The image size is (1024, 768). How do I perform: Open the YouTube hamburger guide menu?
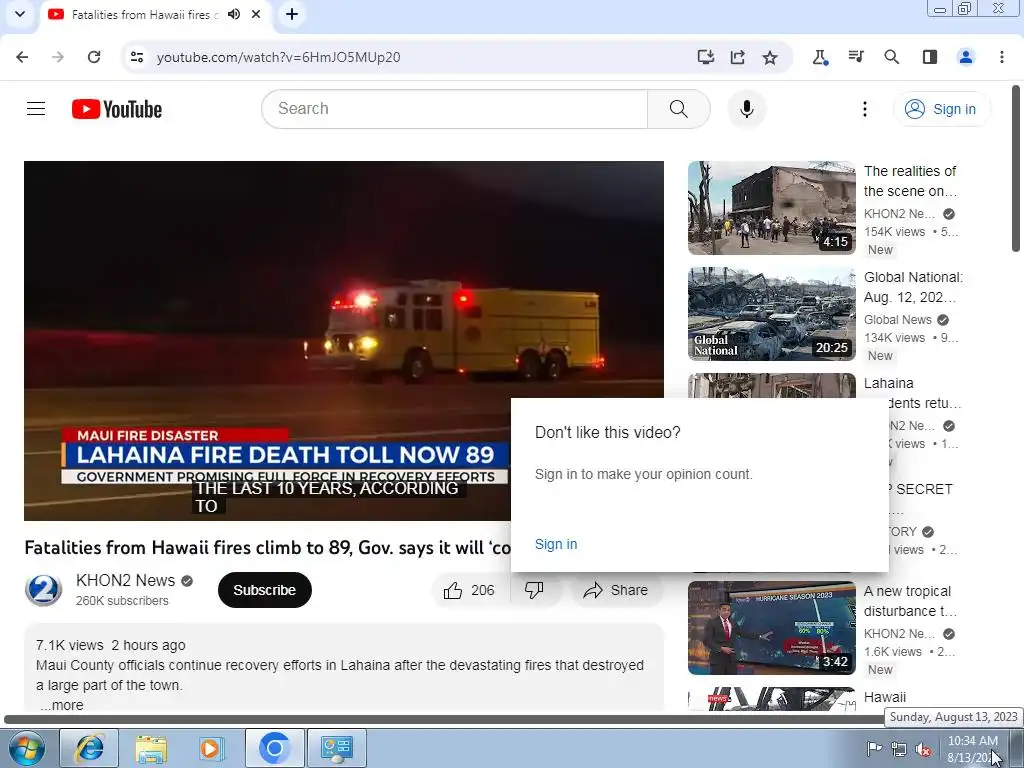(36, 108)
